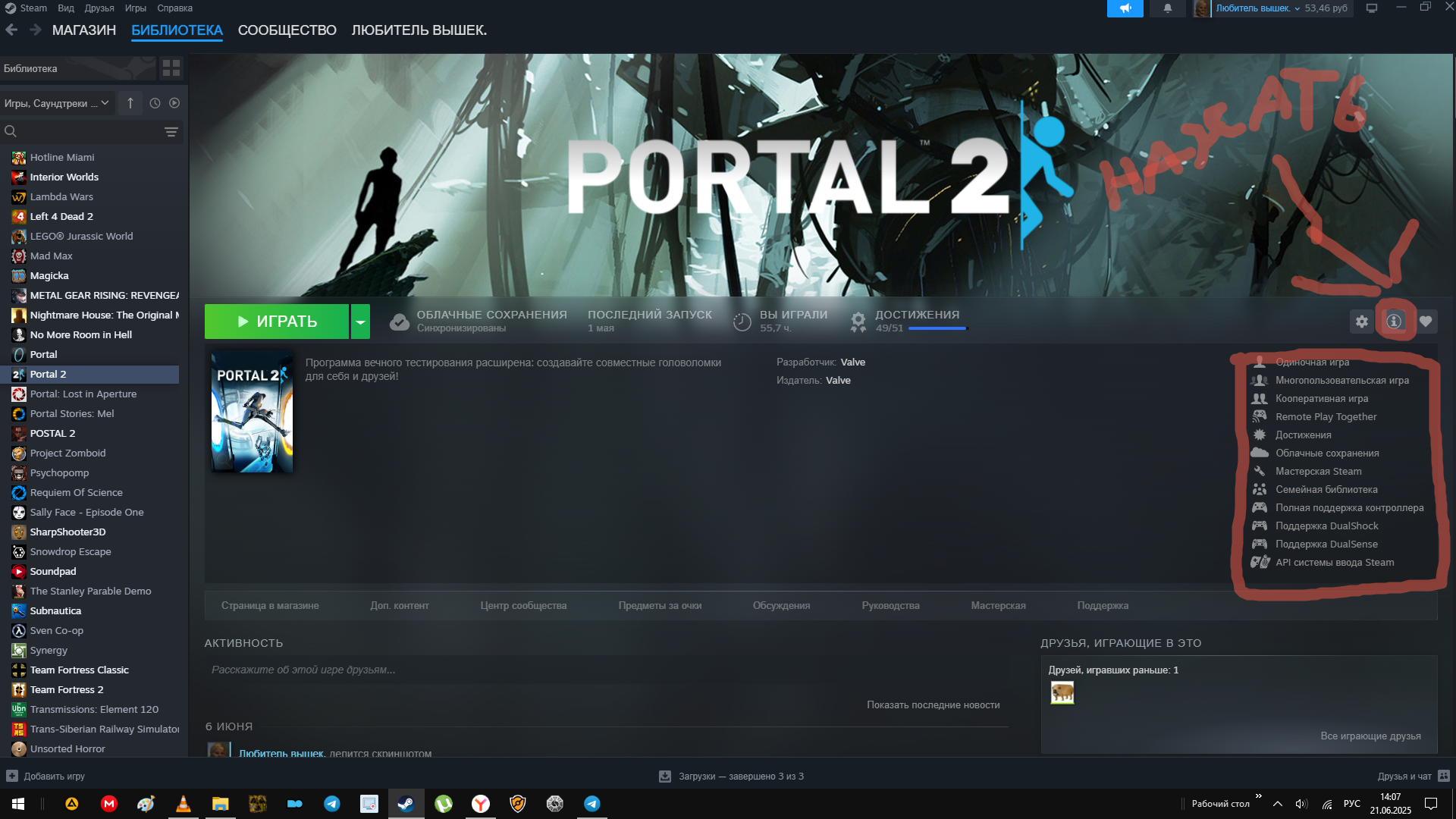Open VLC media player from the taskbar

[x=183, y=804]
